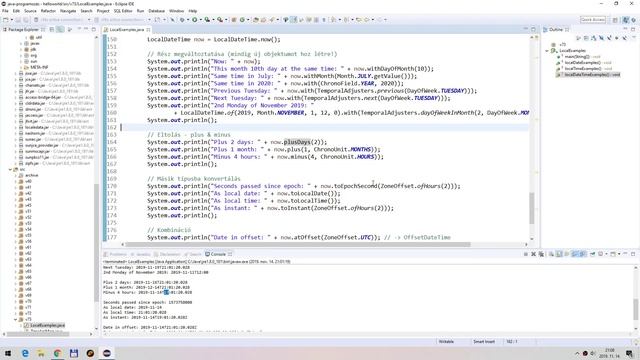Click the Run with Coverage toolbar icon
640x360 pixels.
click(x=207, y=20)
